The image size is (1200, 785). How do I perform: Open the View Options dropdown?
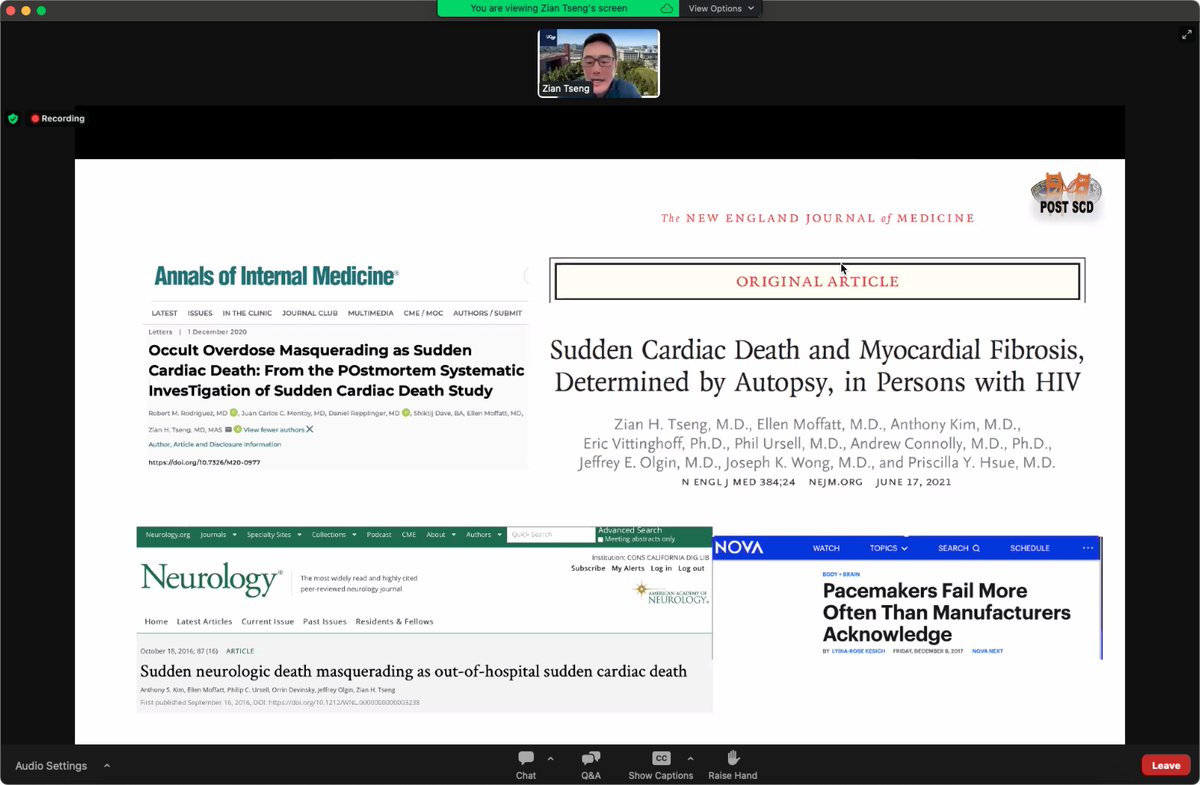[x=721, y=8]
